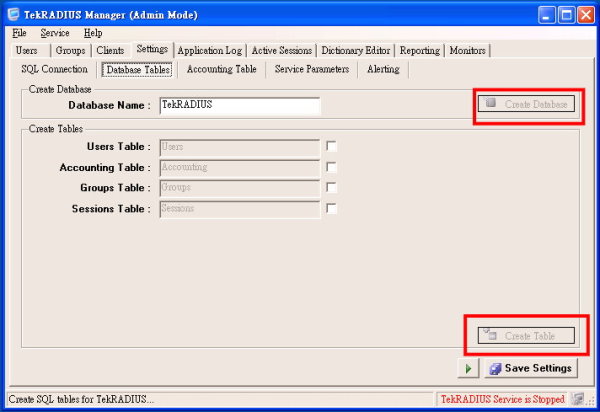Open the Dictionary Editor tab
This screenshot has width=600, height=412.
(x=355, y=50)
